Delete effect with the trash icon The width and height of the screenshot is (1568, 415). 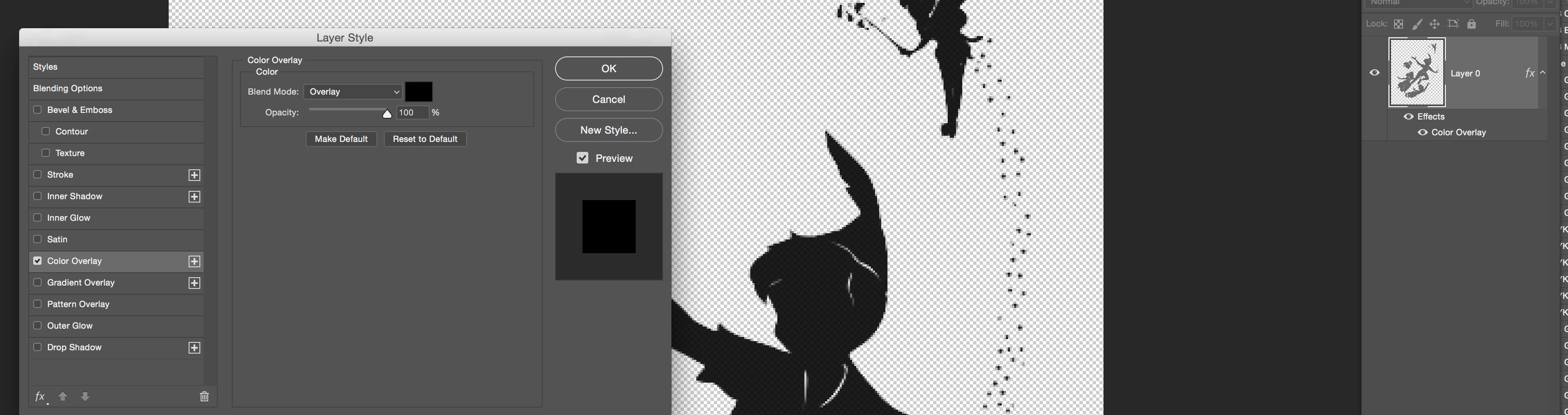point(204,396)
